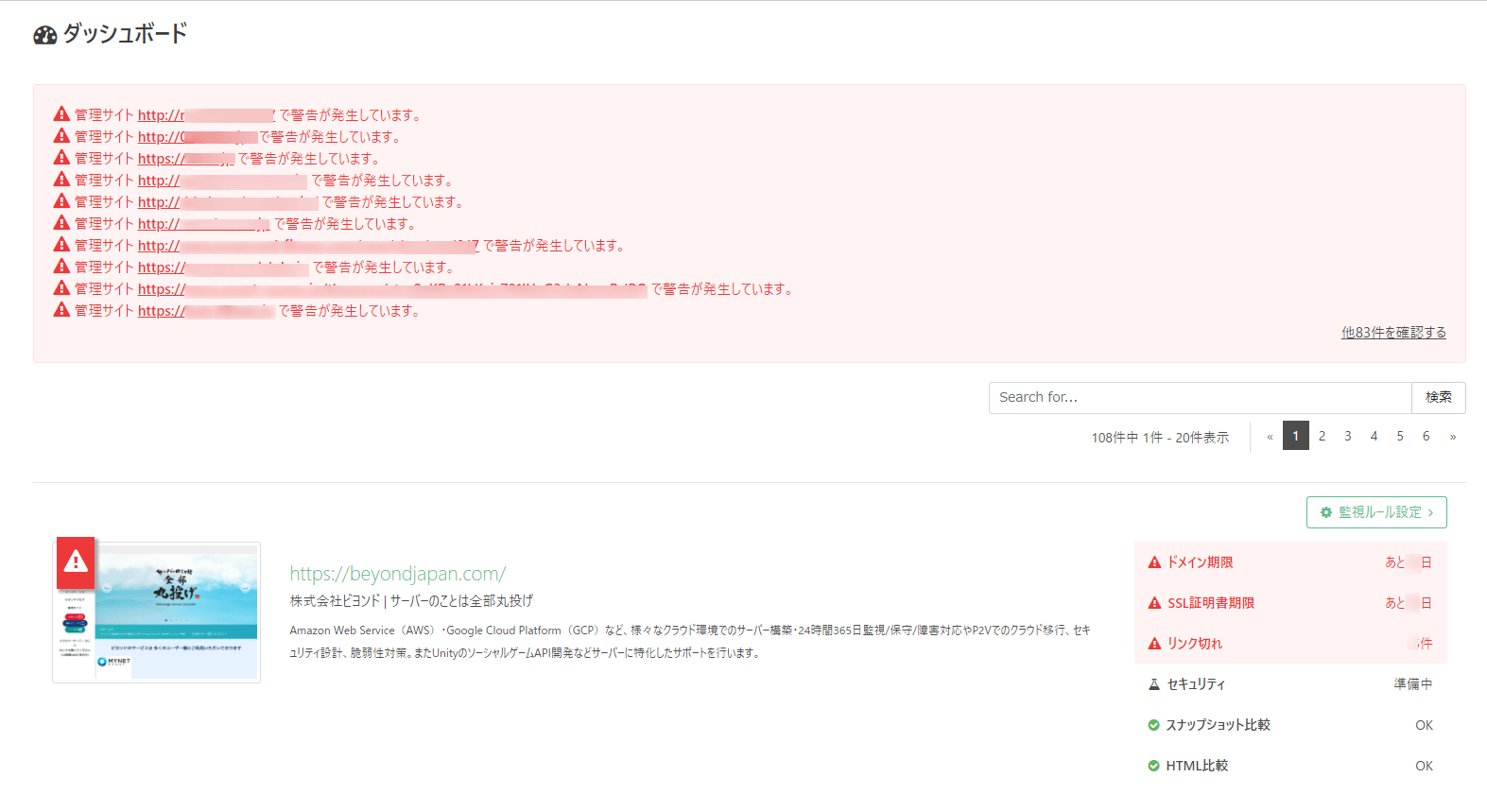The image size is (1487, 812).
Task: Click into the Search for... field
Action: (1200, 398)
